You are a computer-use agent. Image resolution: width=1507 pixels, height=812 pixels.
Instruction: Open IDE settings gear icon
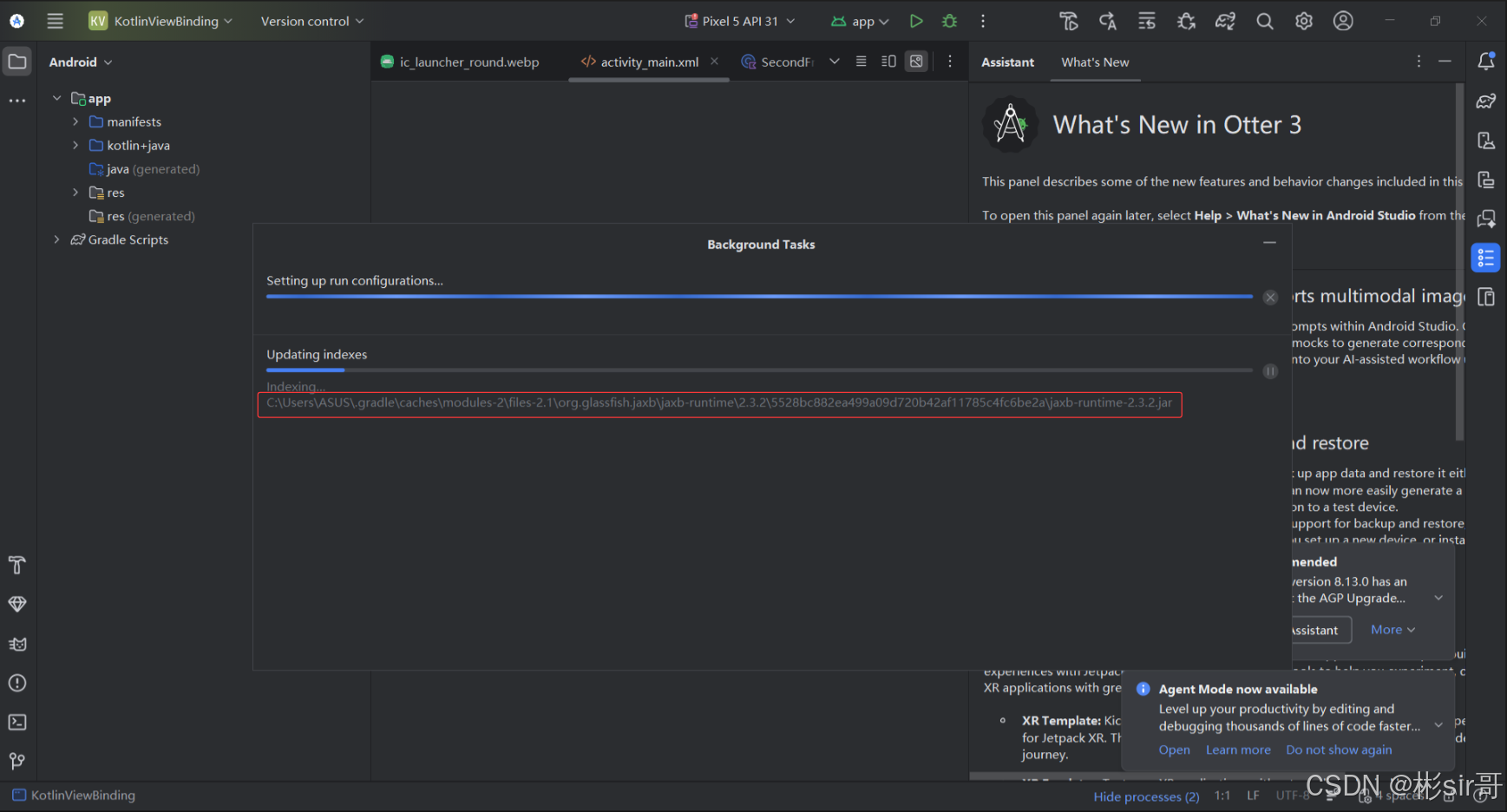[1304, 21]
